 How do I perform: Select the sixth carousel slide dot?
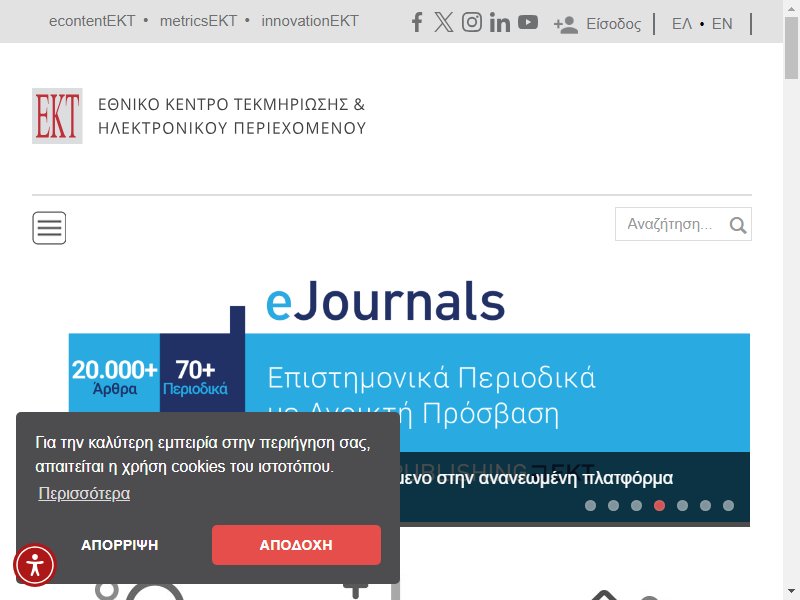tap(705, 505)
